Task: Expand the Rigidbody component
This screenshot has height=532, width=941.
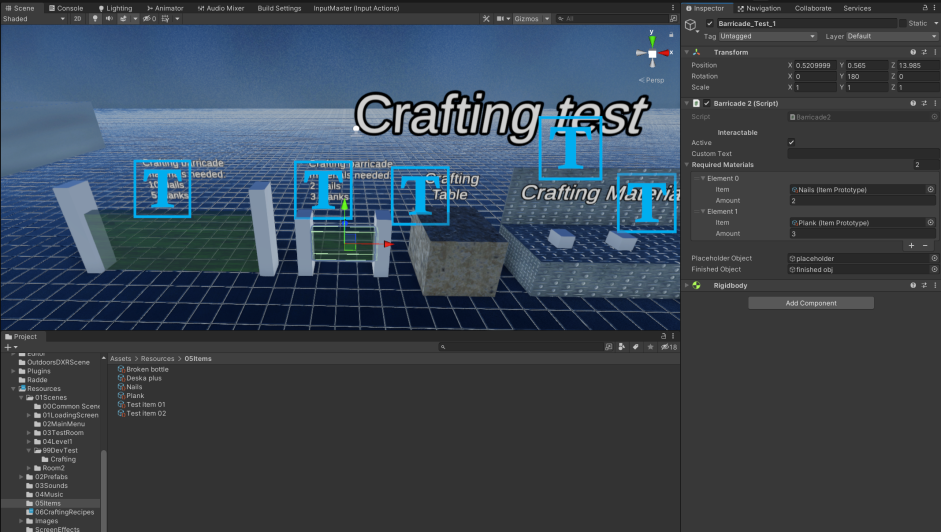Action: pos(687,285)
